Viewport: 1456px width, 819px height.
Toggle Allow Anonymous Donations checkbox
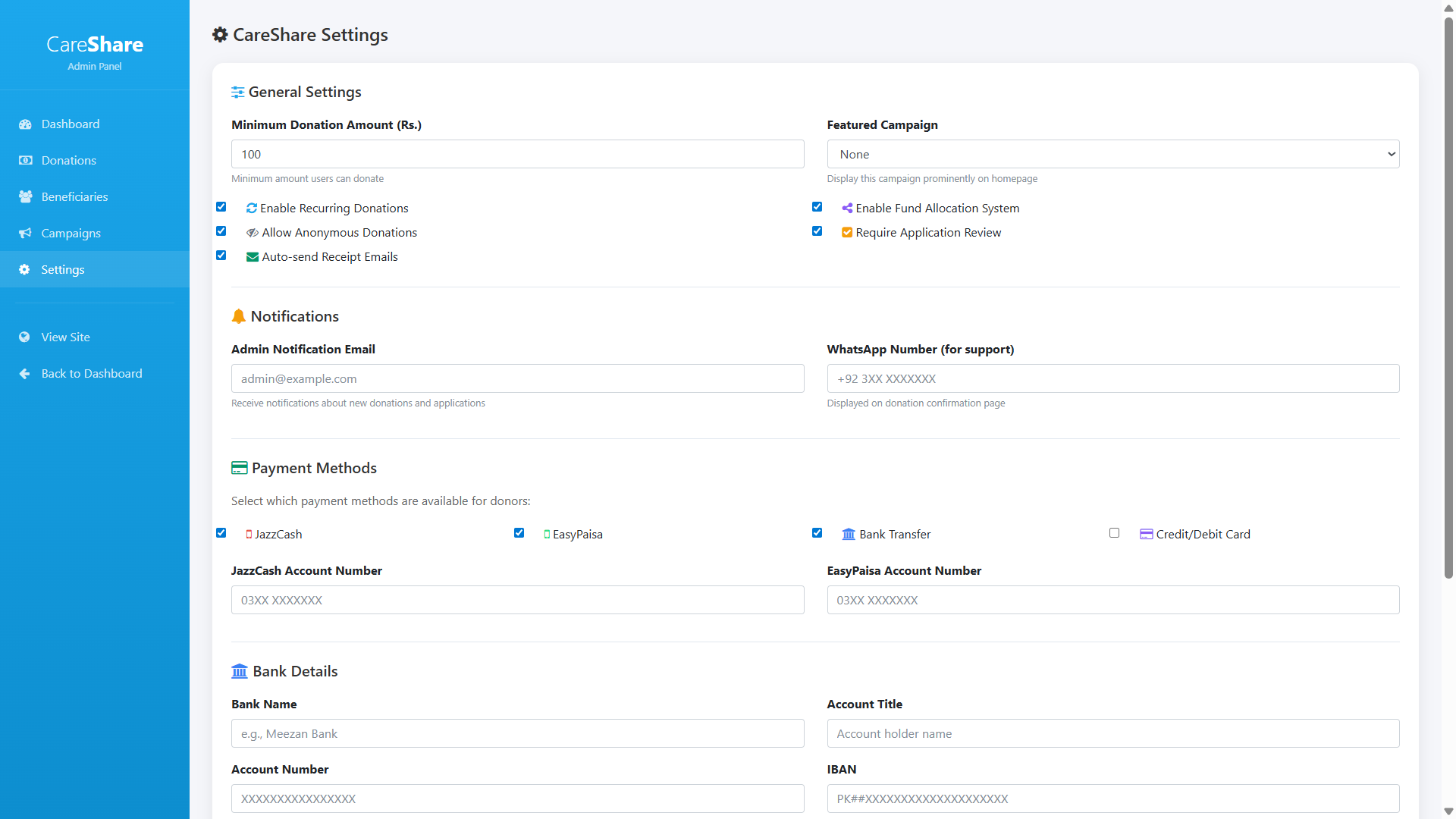pos(221,231)
